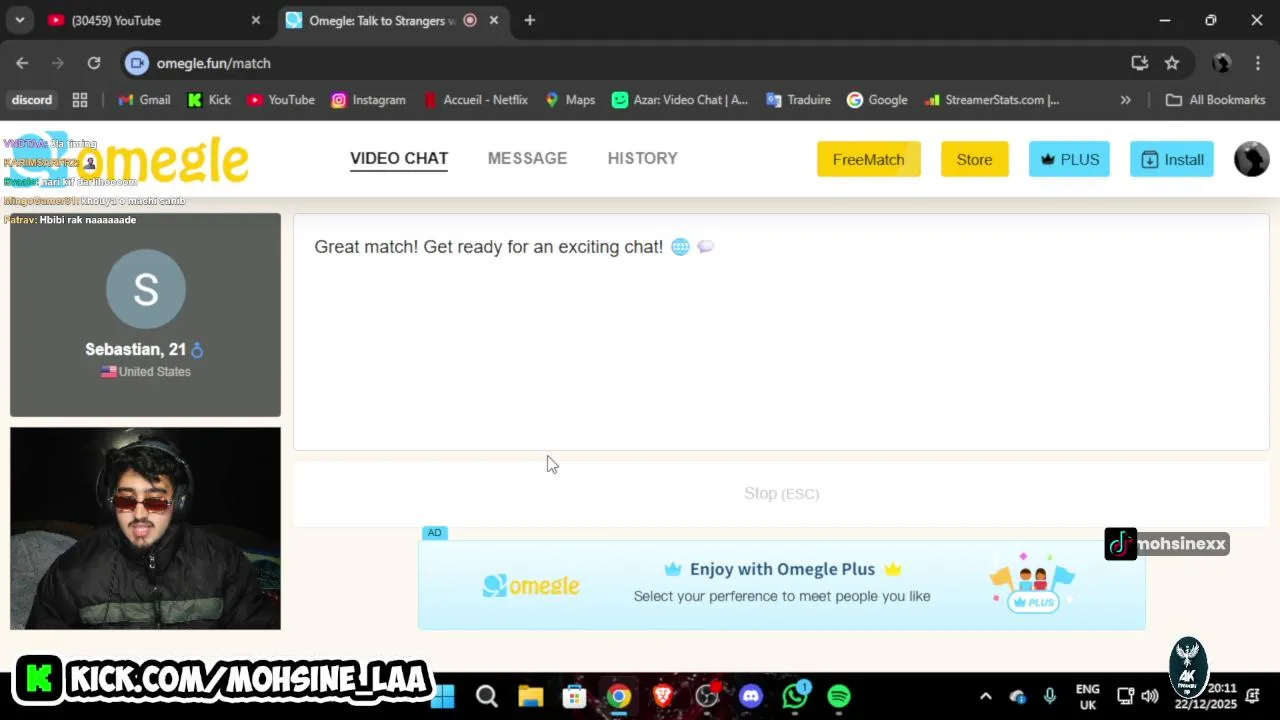Viewport: 1280px width, 720px height.
Task: Open the Chrome profile avatar
Action: pos(1221,63)
